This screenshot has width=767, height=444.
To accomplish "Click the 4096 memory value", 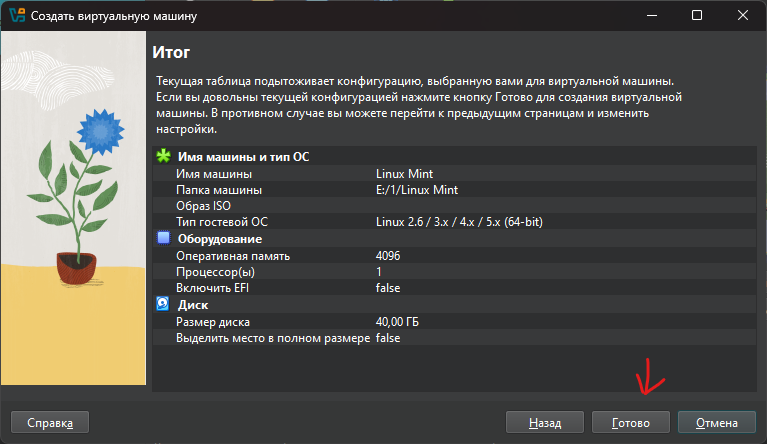I will (388, 256).
